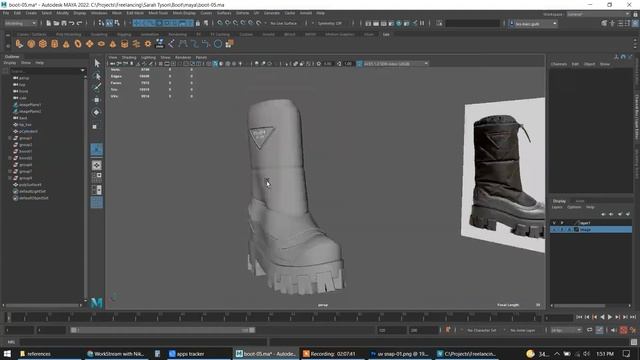Expand group7 in the Outliner
Viewport: 640px width, 360px height.
pos(10,171)
